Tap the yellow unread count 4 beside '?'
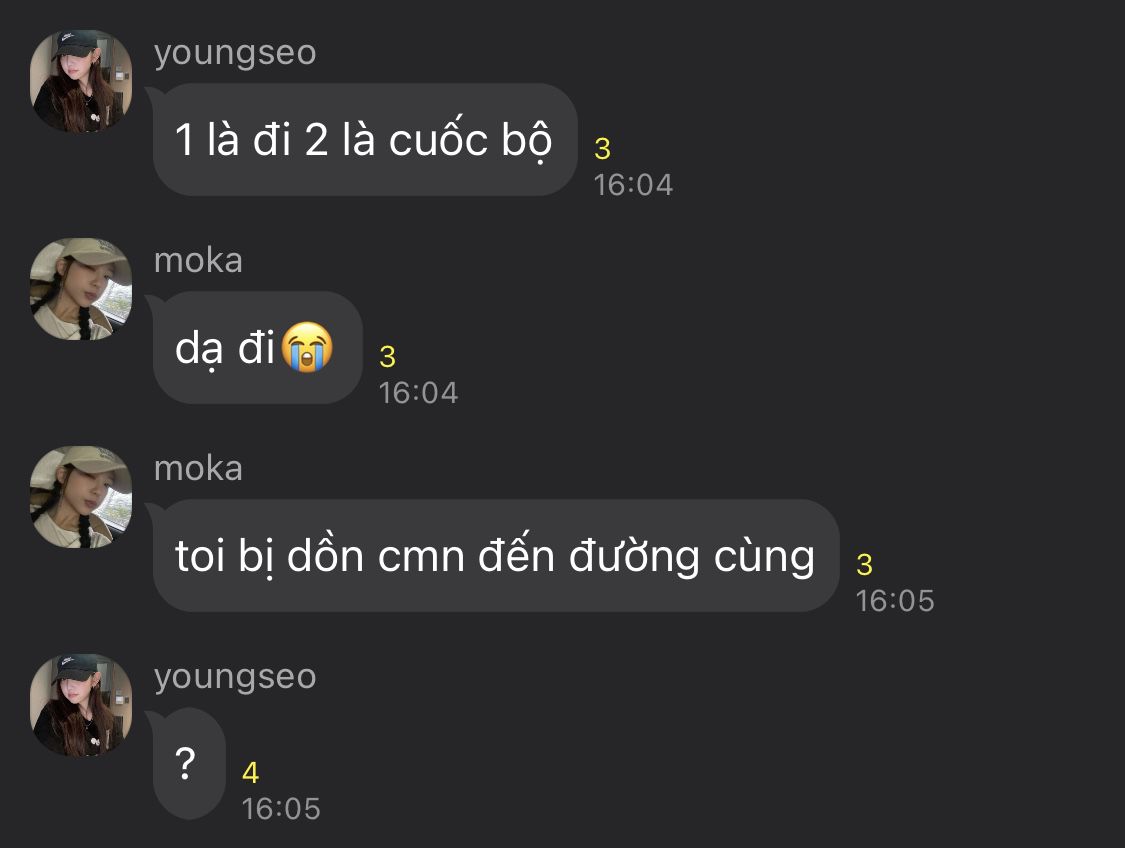Screen dimensions: 1125x848 coord(250,773)
